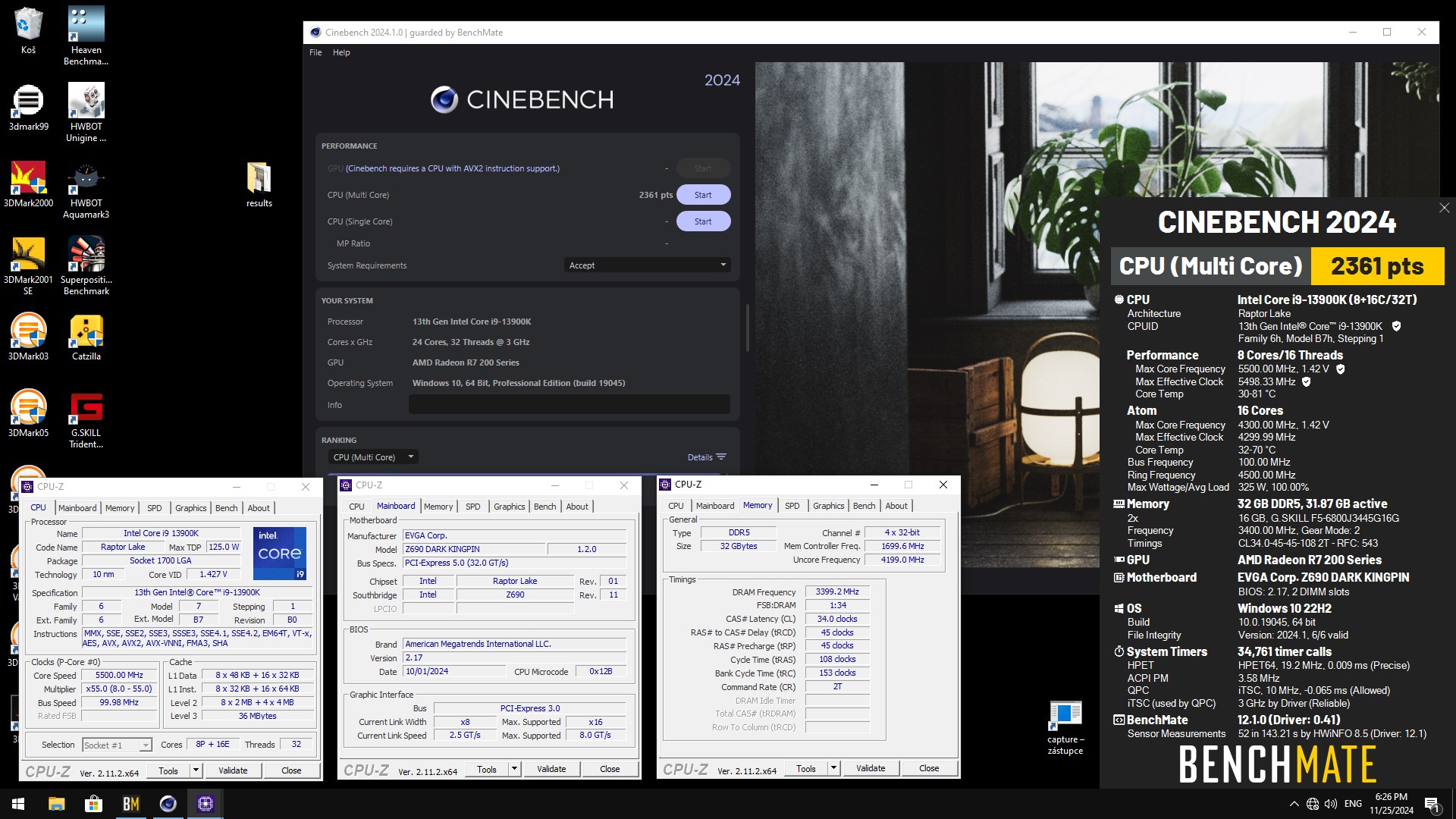Click the 2361 pts score in BenchMate
1456x819 pixels.
coord(1377,266)
